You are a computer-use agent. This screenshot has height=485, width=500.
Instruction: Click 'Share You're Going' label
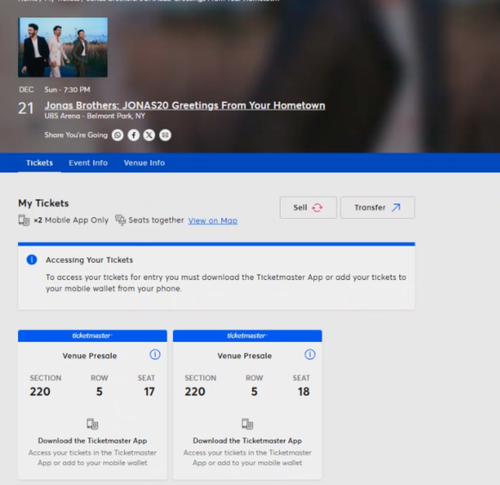(76, 135)
